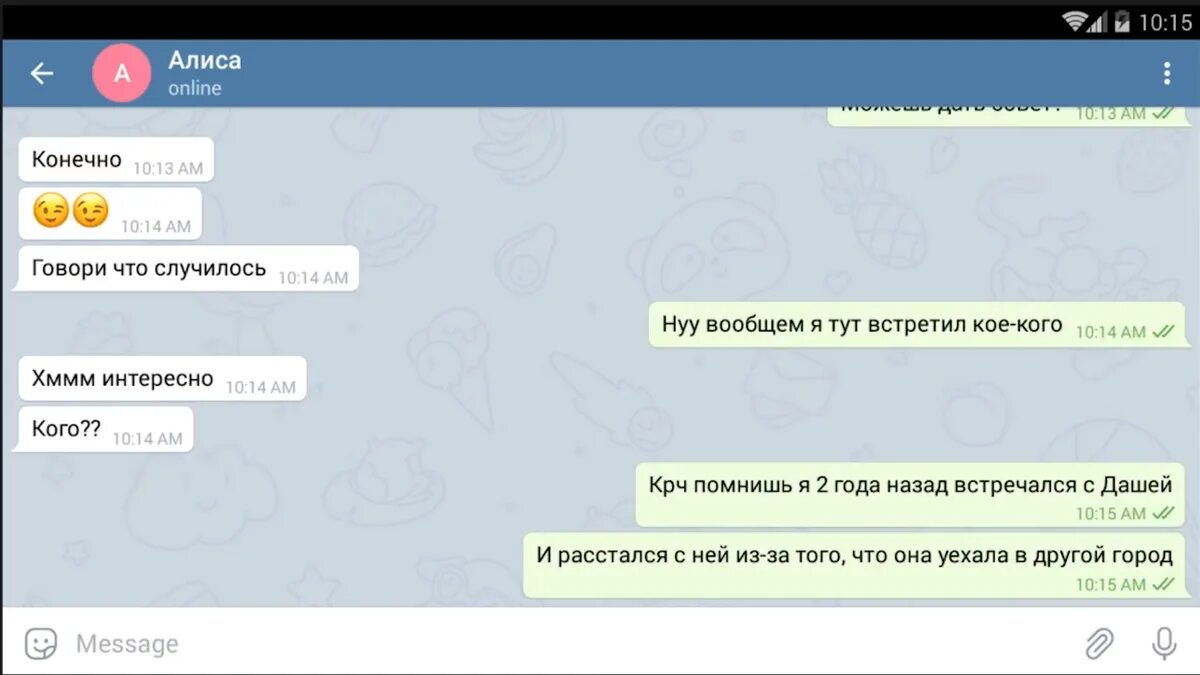Tap the "Кого??" message bubble
Image resolution: width=1200 pixels, height=675 pixels.
pos(104,429)
